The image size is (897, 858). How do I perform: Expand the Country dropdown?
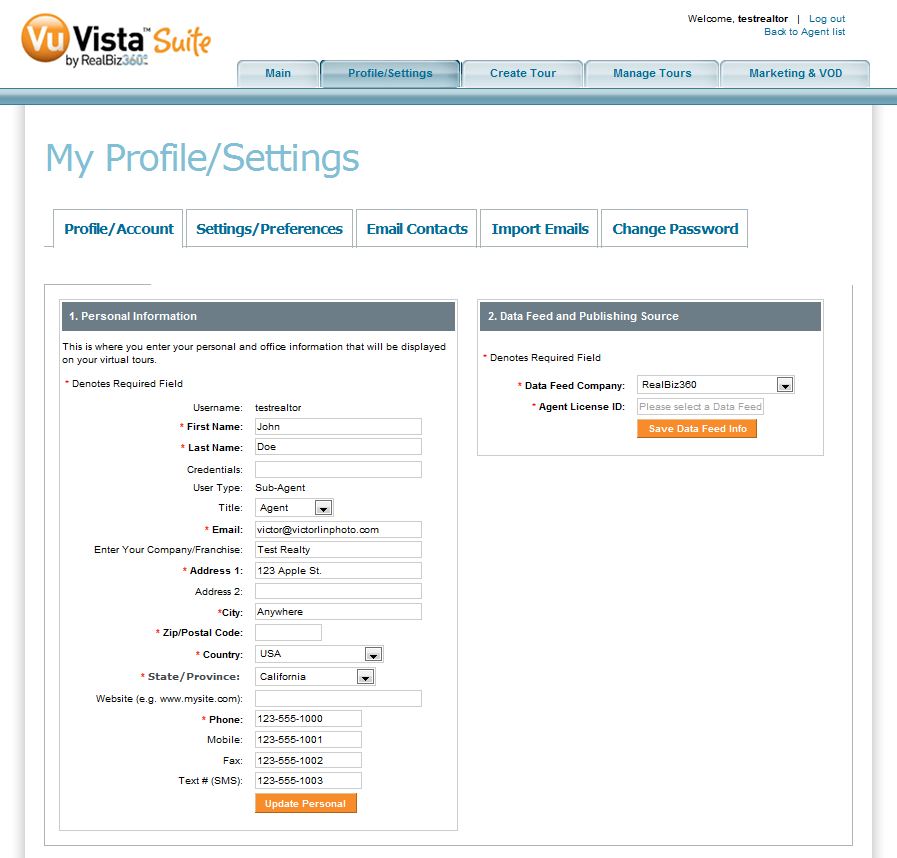(373, 654)
